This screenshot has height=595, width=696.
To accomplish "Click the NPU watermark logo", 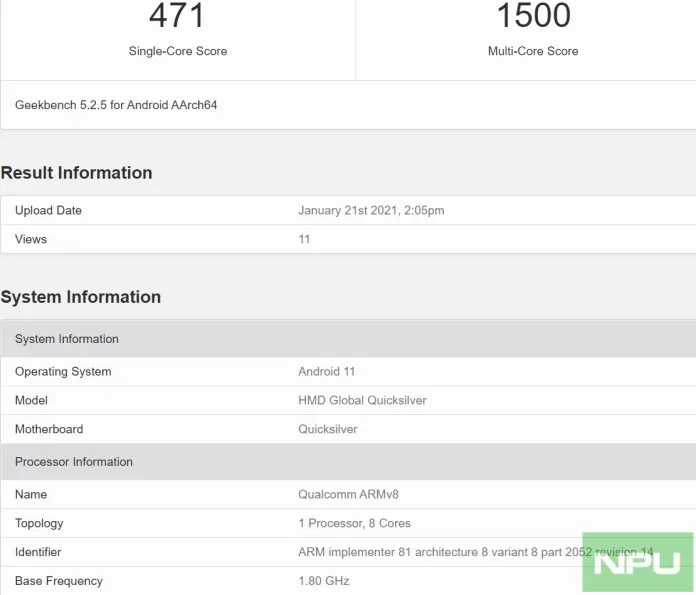I will click(637, 562).
